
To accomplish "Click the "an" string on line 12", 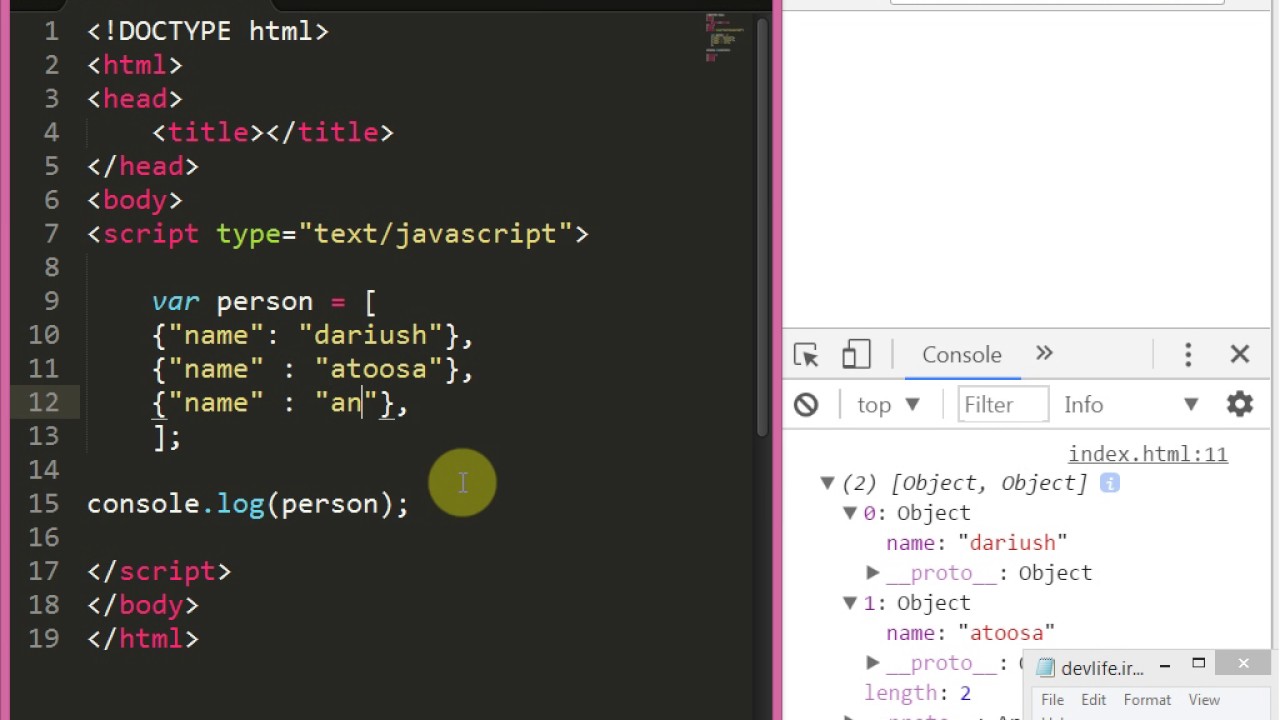I will click(x=346, y=403).
